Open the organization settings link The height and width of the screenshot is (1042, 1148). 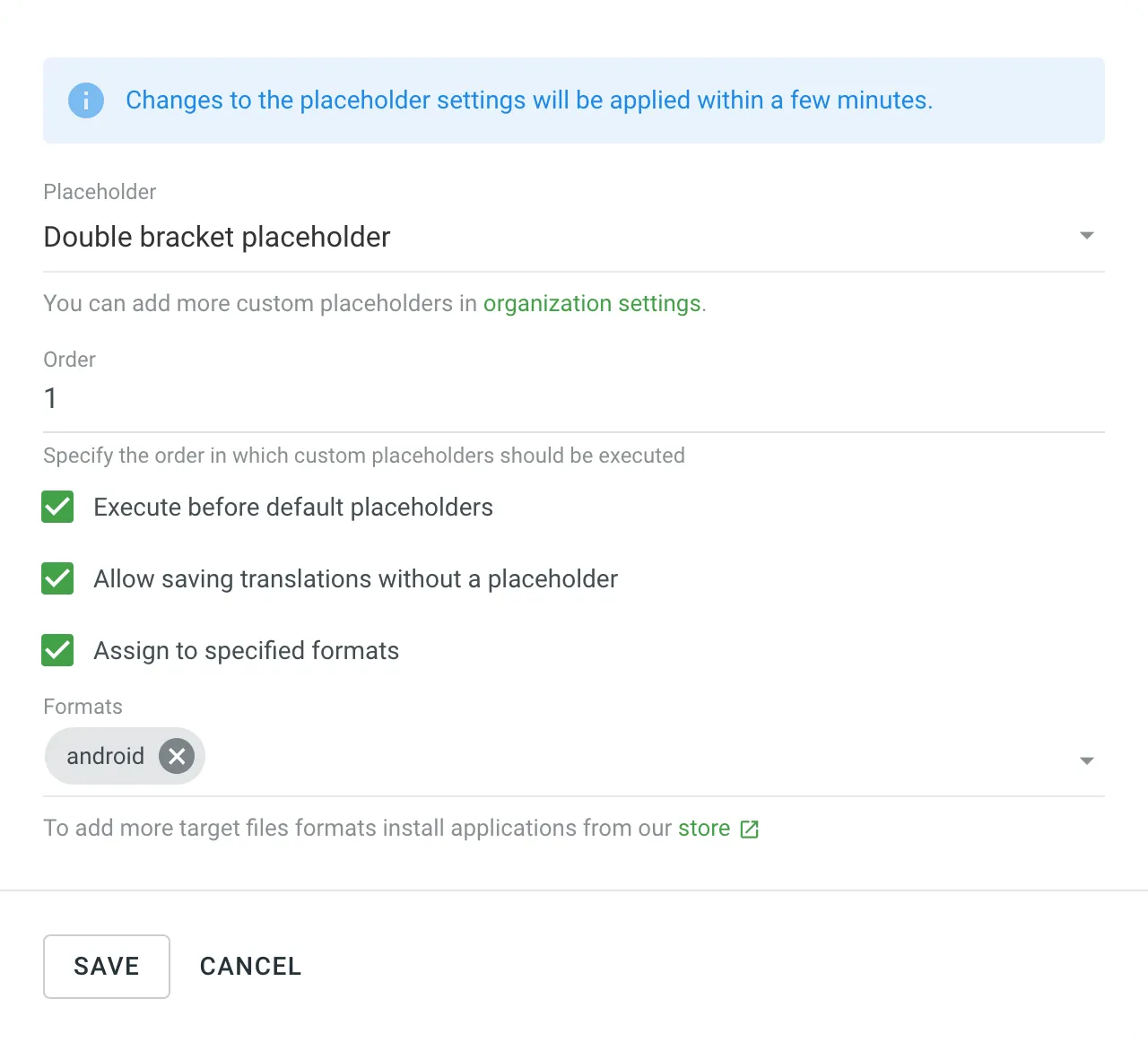(592, 303)
